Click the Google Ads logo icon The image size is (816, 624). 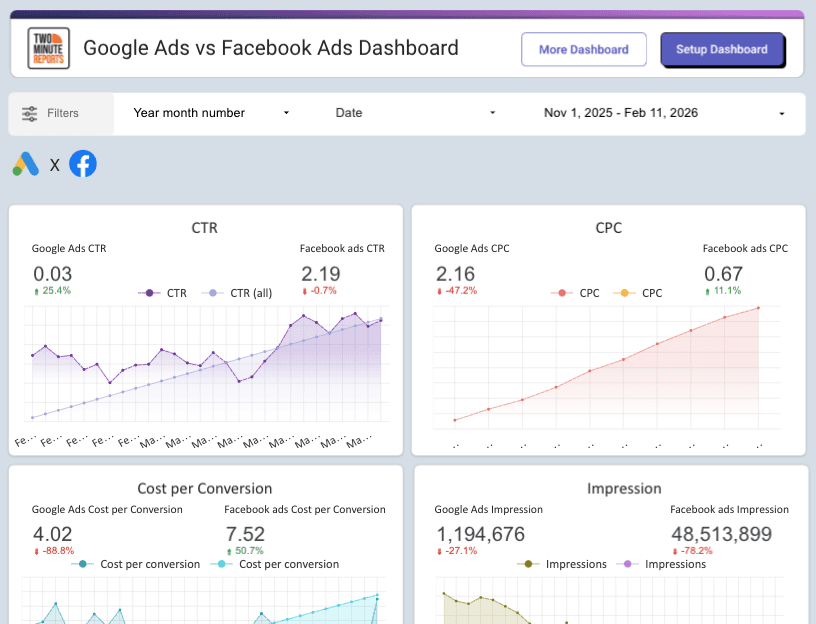pos(24,164)
